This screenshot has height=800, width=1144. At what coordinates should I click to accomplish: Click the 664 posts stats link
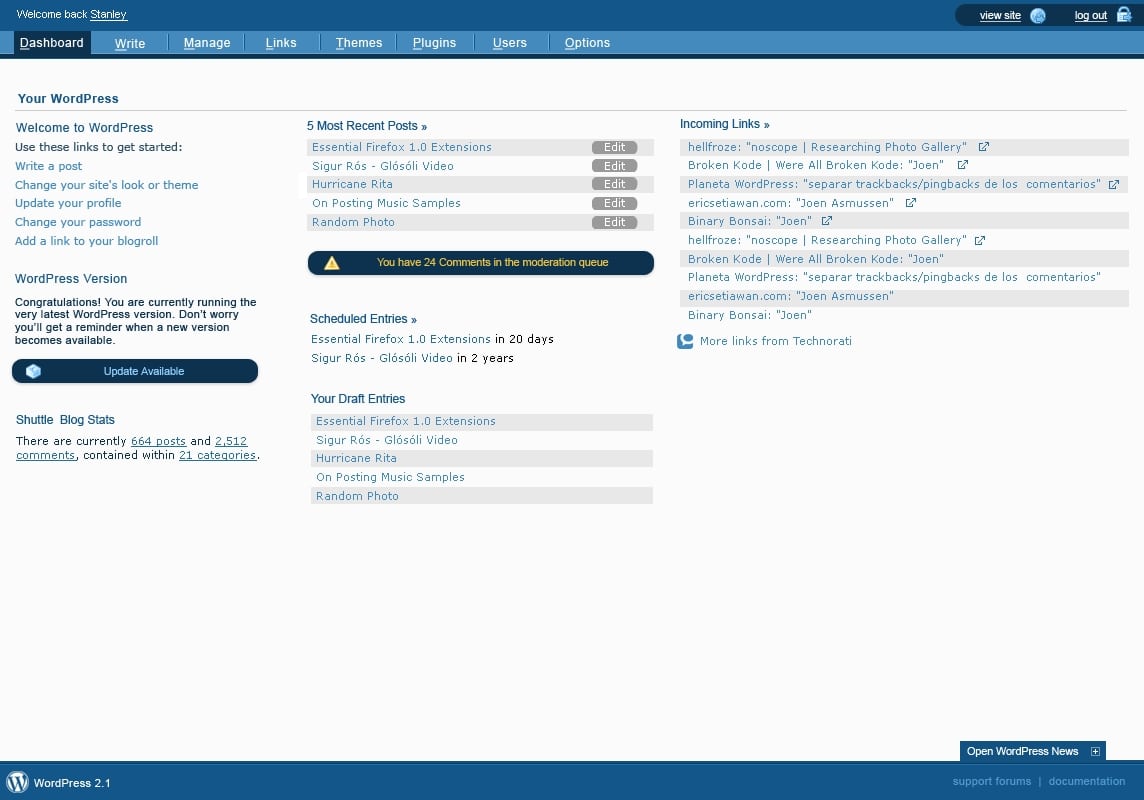tap(158, 441)
